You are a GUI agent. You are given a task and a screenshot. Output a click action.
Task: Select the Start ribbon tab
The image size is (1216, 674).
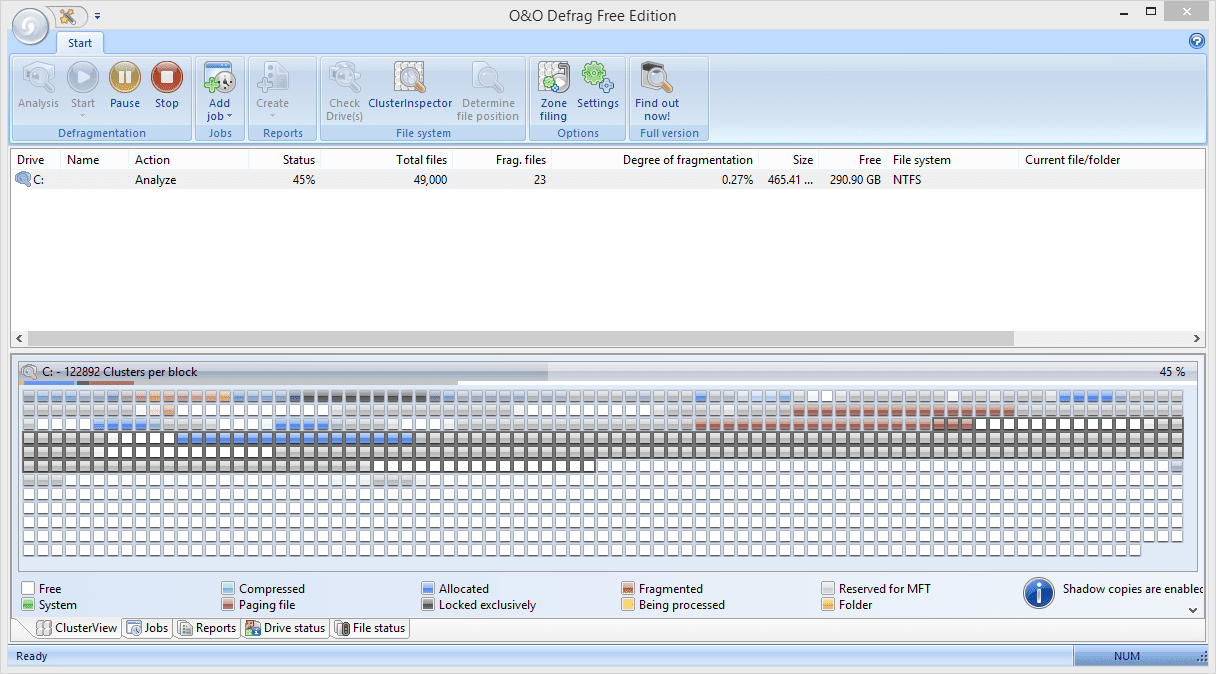[80, 43]
